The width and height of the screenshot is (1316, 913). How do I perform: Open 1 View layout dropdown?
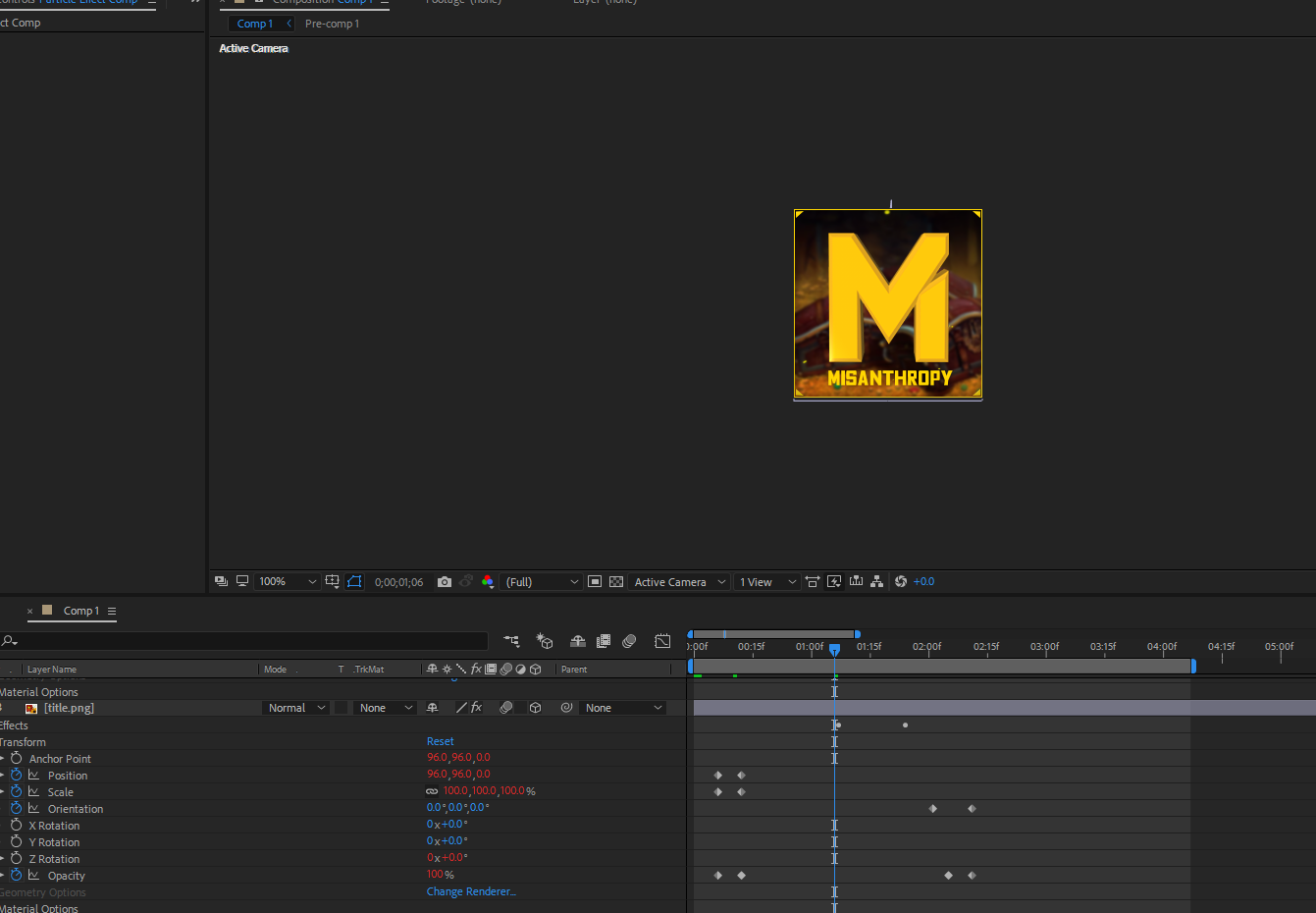tap(767, 582)
